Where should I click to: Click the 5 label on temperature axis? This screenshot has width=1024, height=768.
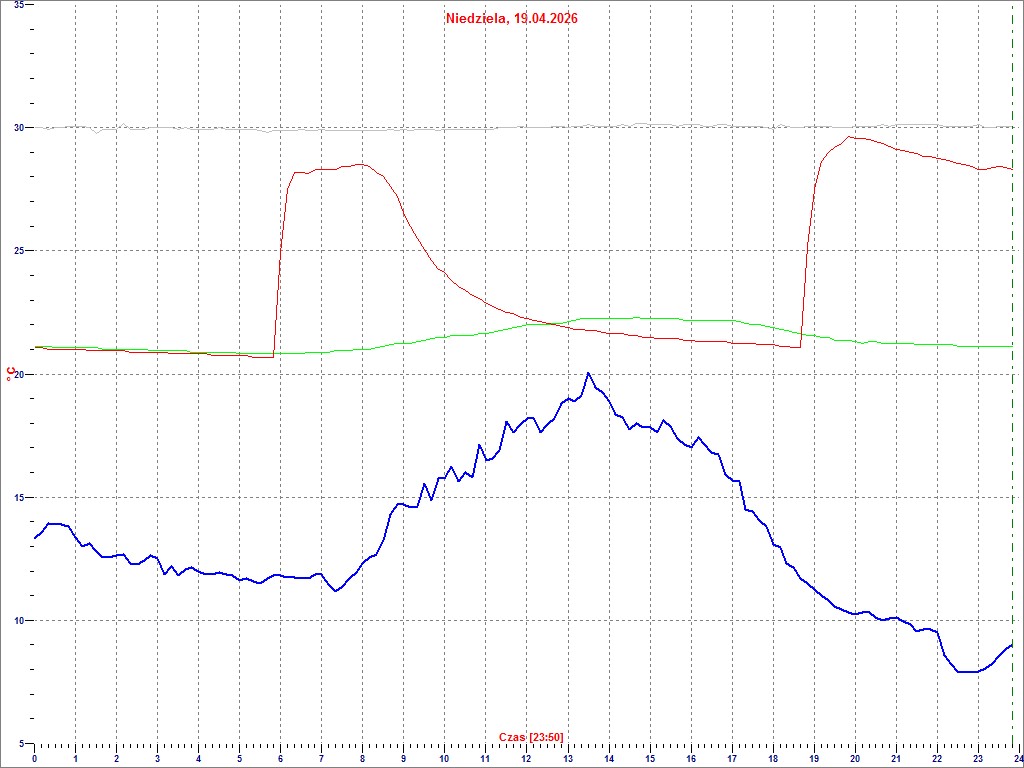click(22, 743)
